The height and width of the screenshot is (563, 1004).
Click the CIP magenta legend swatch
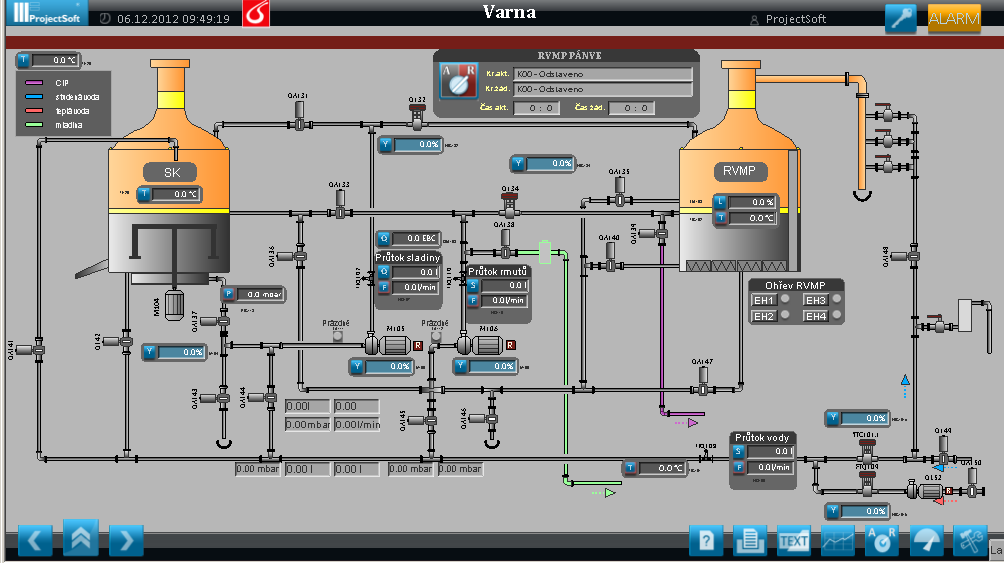coord(34,83)
